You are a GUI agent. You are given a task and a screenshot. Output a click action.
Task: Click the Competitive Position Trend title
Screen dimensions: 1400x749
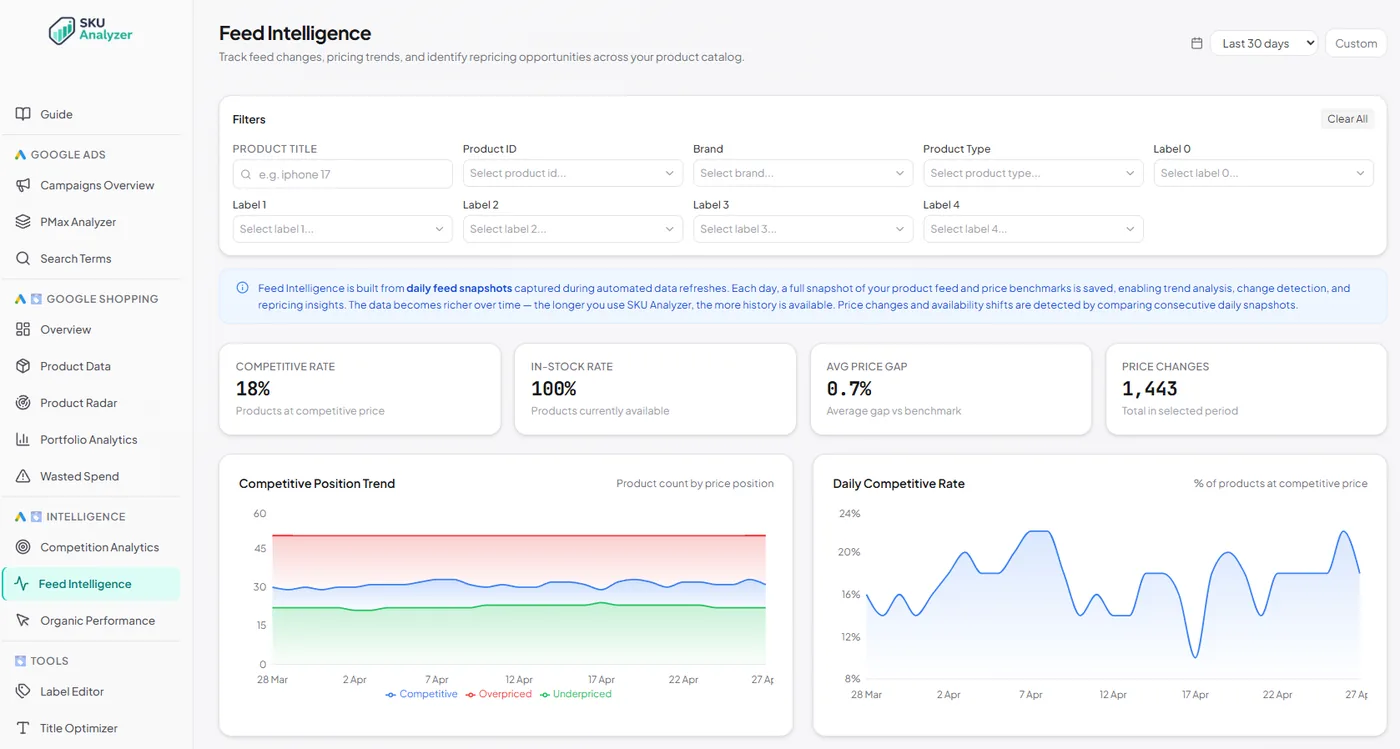coord(317,483)
